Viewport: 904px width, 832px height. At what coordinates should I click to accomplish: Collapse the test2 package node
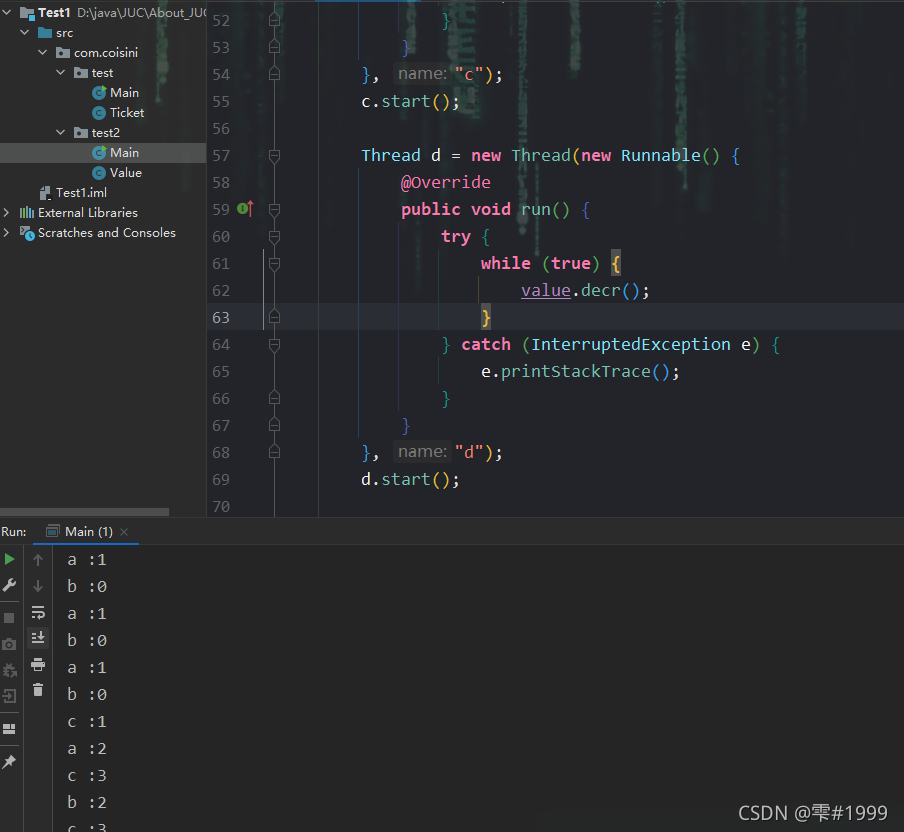[x=61, y=133]
